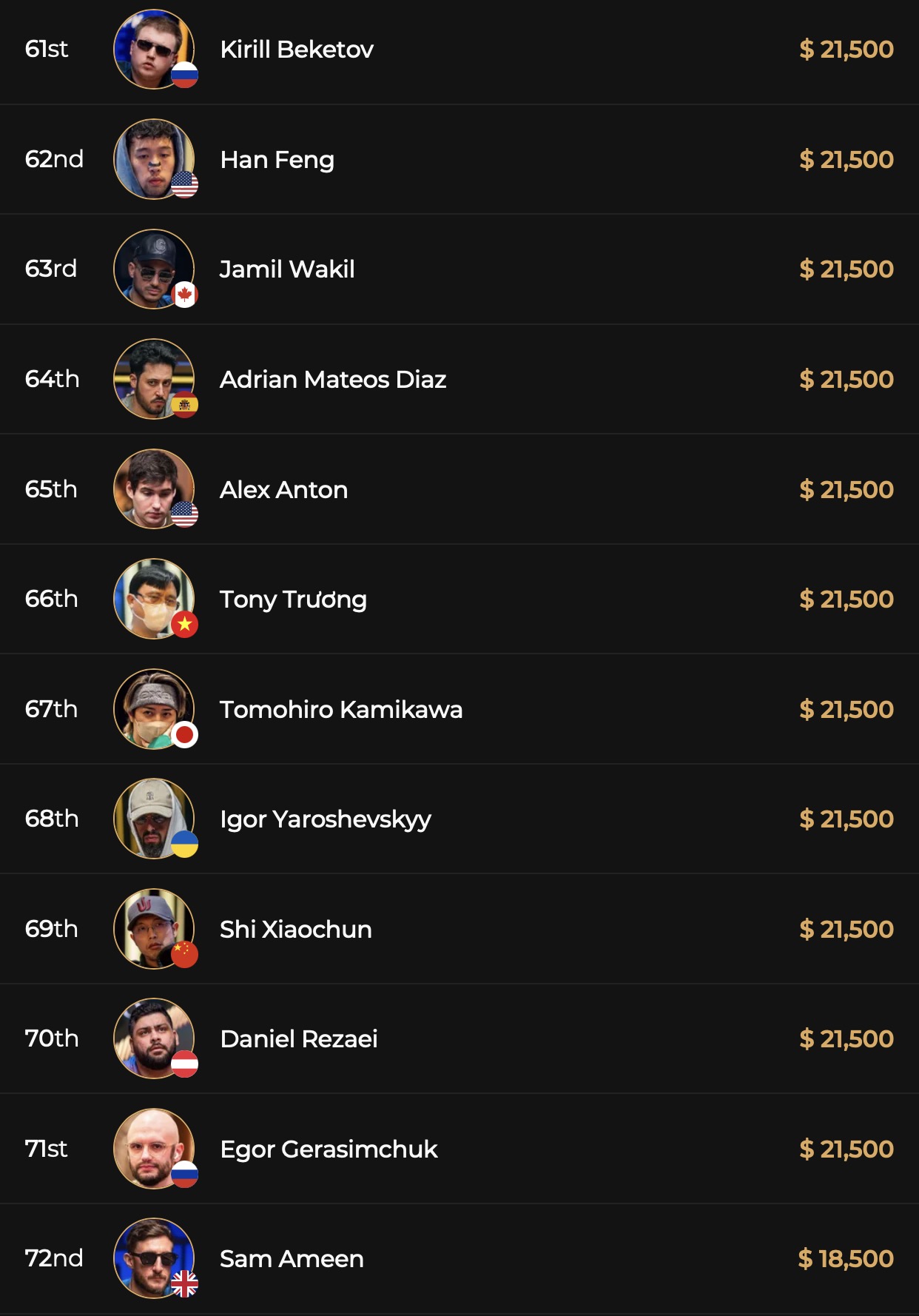Viewport: 919px width, 1316px height.
Task: Click the Spanish flag on Adrian Mateos Diaz
Action: pyautogui.click(x=184, y=404)
